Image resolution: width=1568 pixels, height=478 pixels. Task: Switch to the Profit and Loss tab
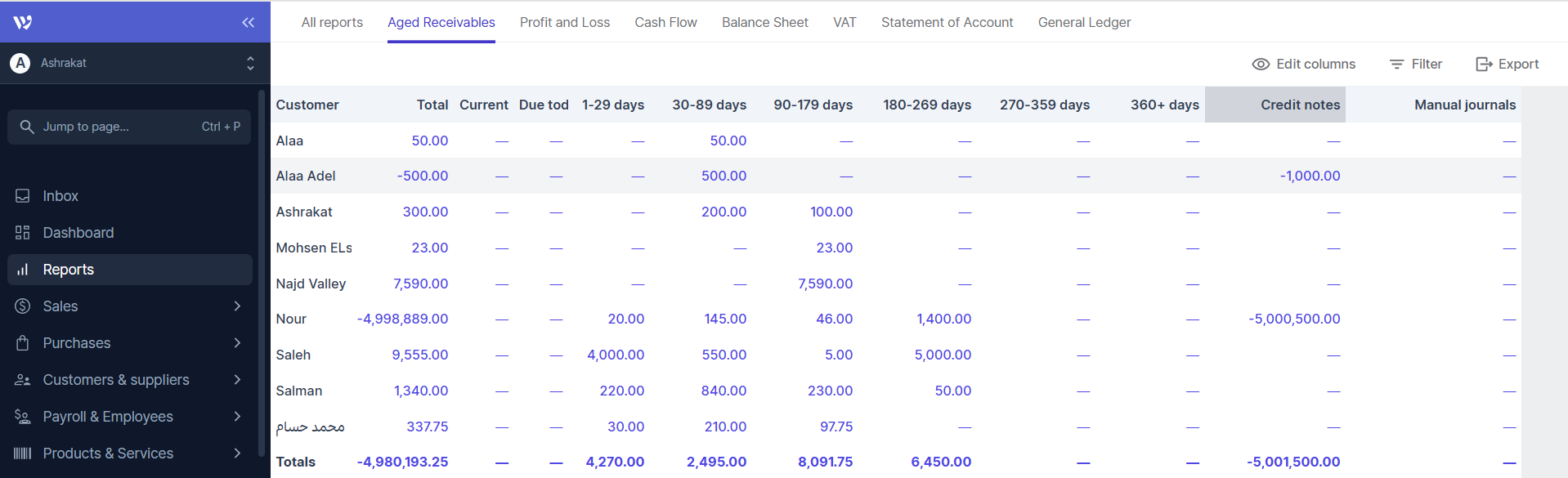(564, 22)
